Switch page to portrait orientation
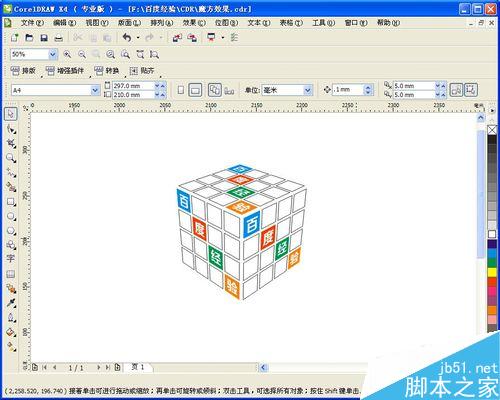 [181, 90]
